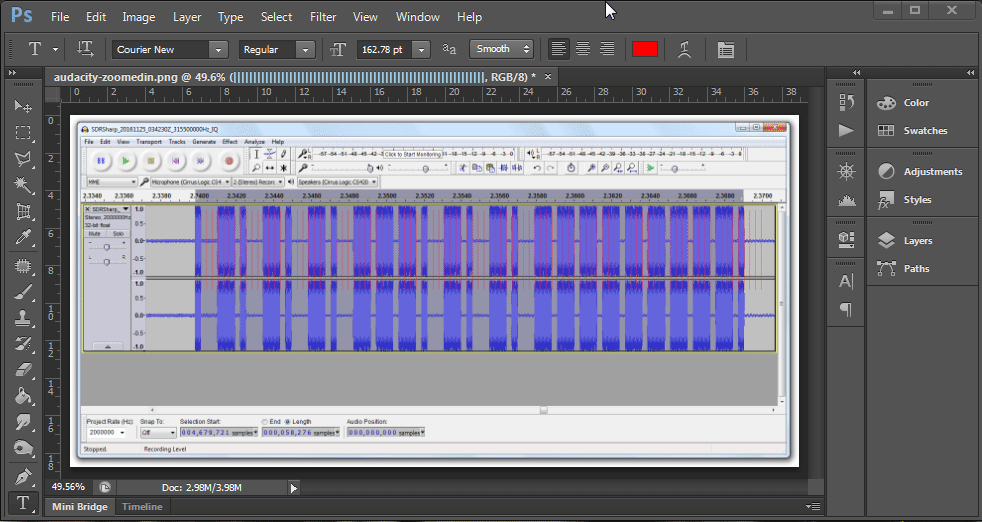
Task: Open the Layer menu
Action: 187,17
